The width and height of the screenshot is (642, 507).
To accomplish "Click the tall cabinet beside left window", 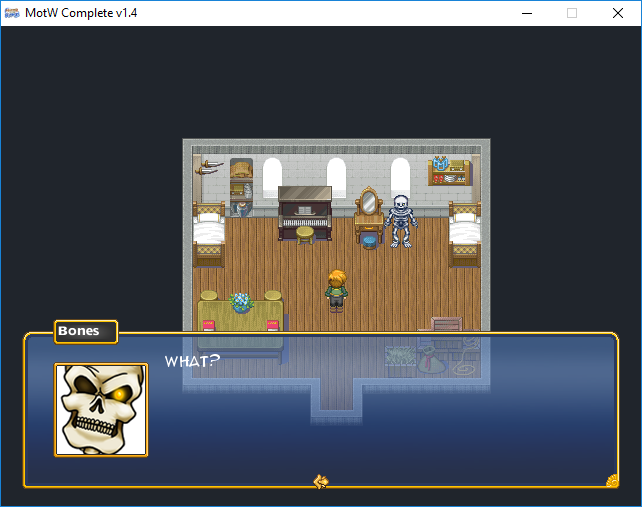I will point(241,187).
